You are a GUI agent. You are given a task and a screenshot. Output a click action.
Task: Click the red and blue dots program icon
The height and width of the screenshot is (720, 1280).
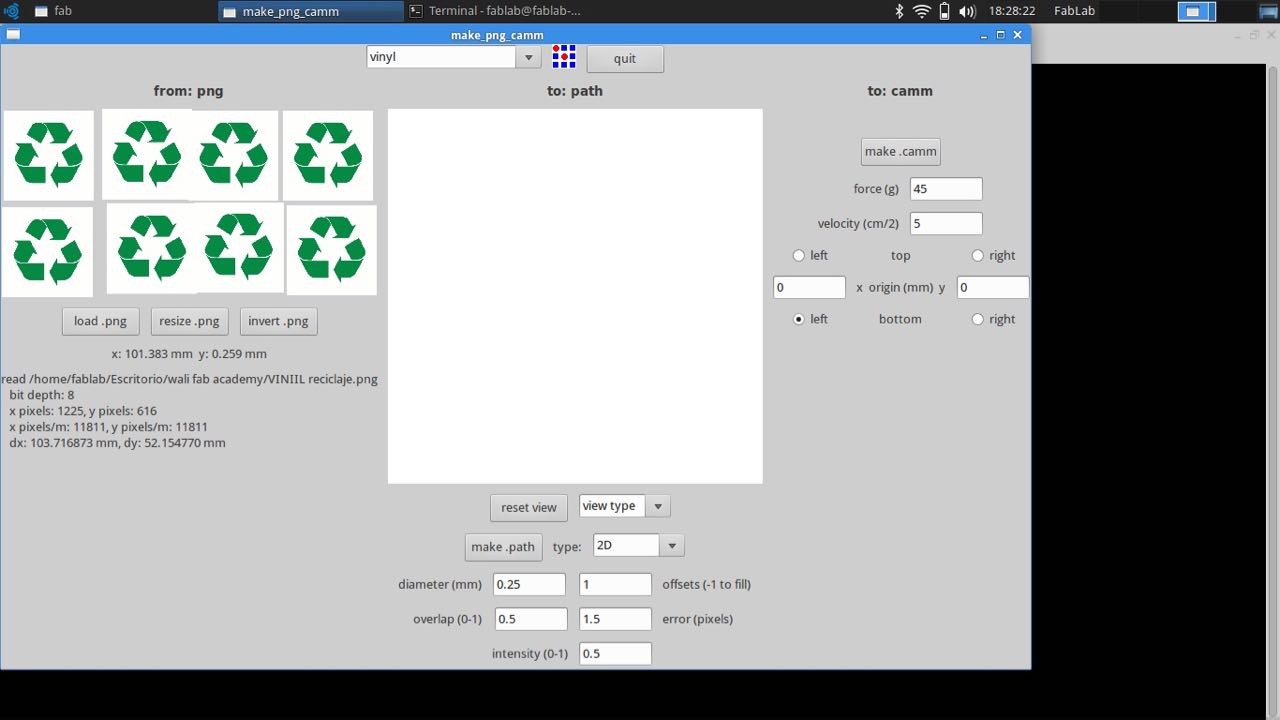[x=564, y=57]
